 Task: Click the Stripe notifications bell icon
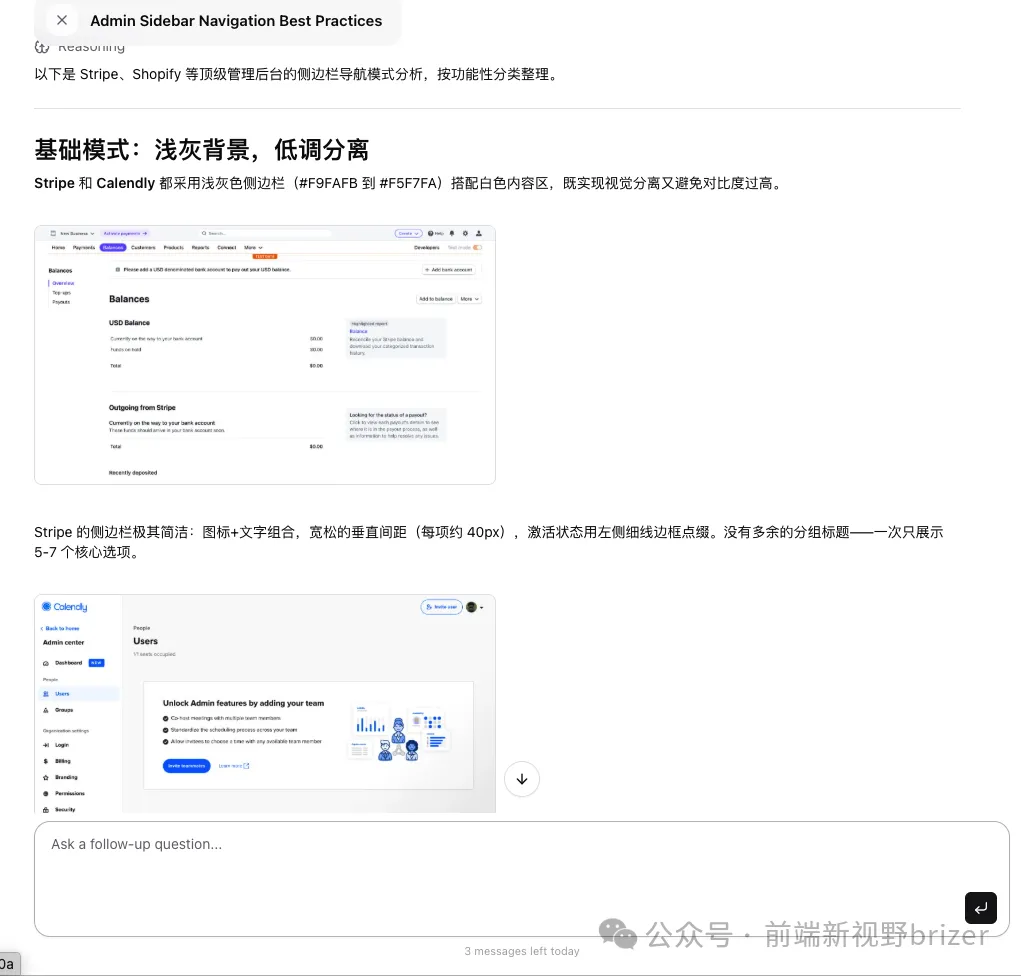[450, 232]
